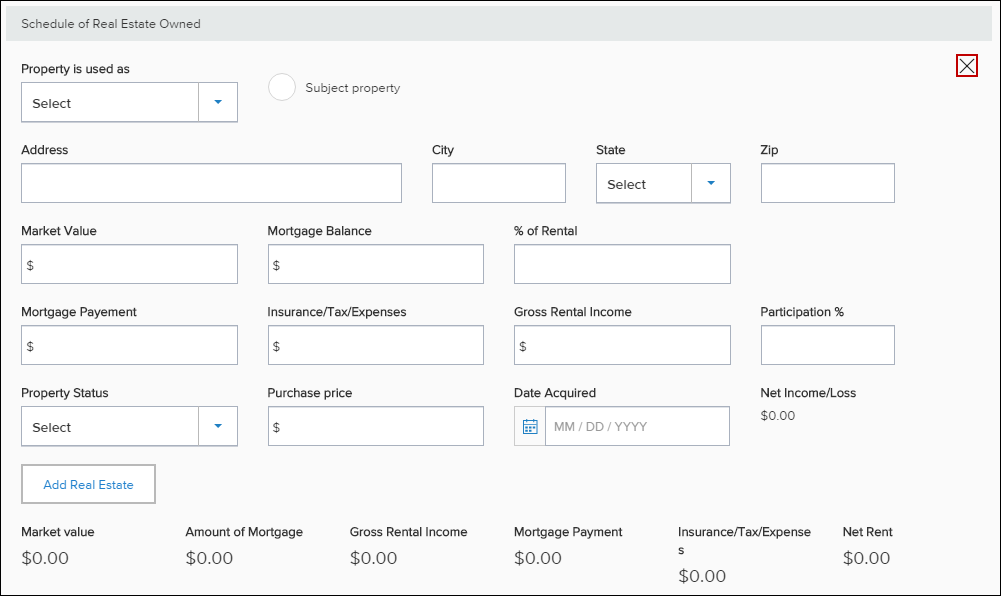Viewport: 1001px width, 596px height.
Task: Open the Property Status dropdown
Action: point(129,426)
